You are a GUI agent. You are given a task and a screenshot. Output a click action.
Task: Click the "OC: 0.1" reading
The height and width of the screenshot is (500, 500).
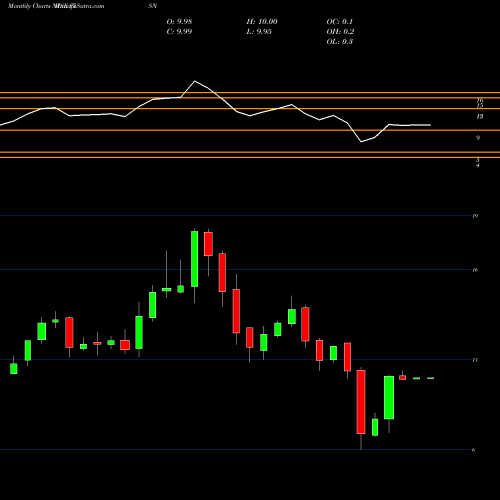(340, 22)
